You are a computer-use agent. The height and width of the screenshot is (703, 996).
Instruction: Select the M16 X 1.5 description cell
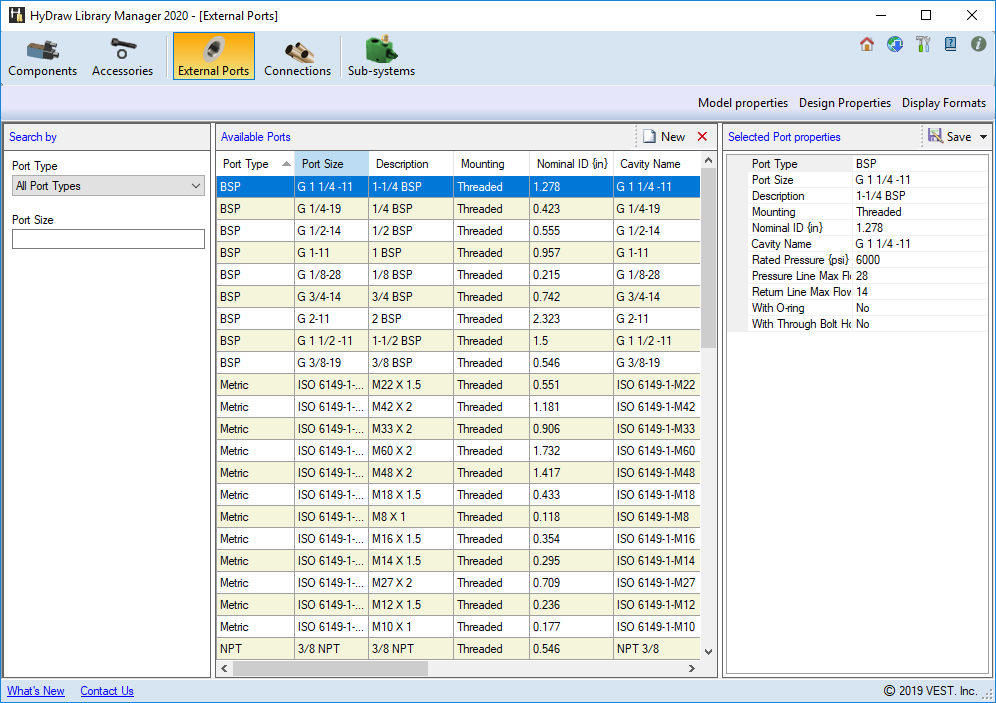click(x=411, y=539)
